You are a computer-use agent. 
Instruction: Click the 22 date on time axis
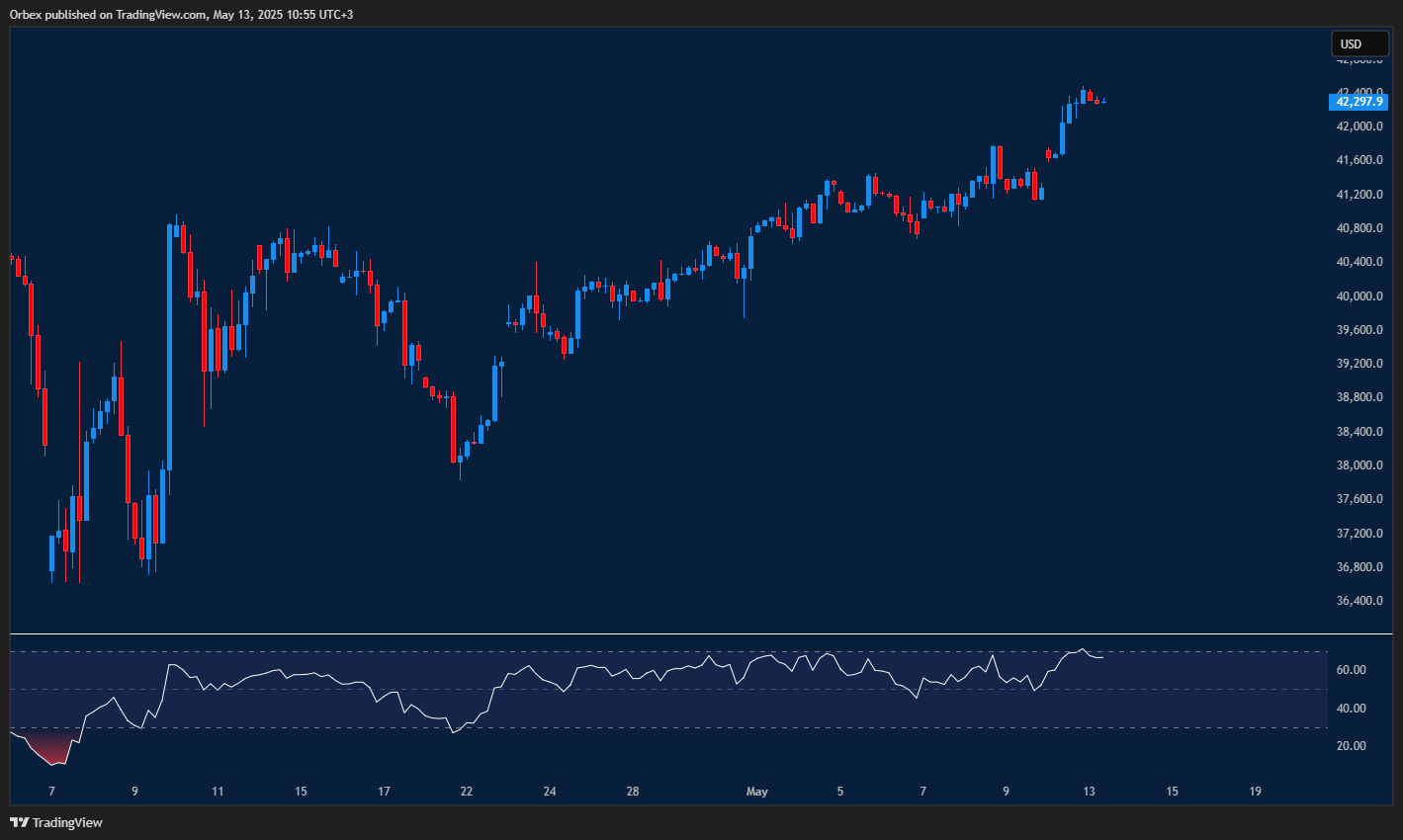[467, 792]
